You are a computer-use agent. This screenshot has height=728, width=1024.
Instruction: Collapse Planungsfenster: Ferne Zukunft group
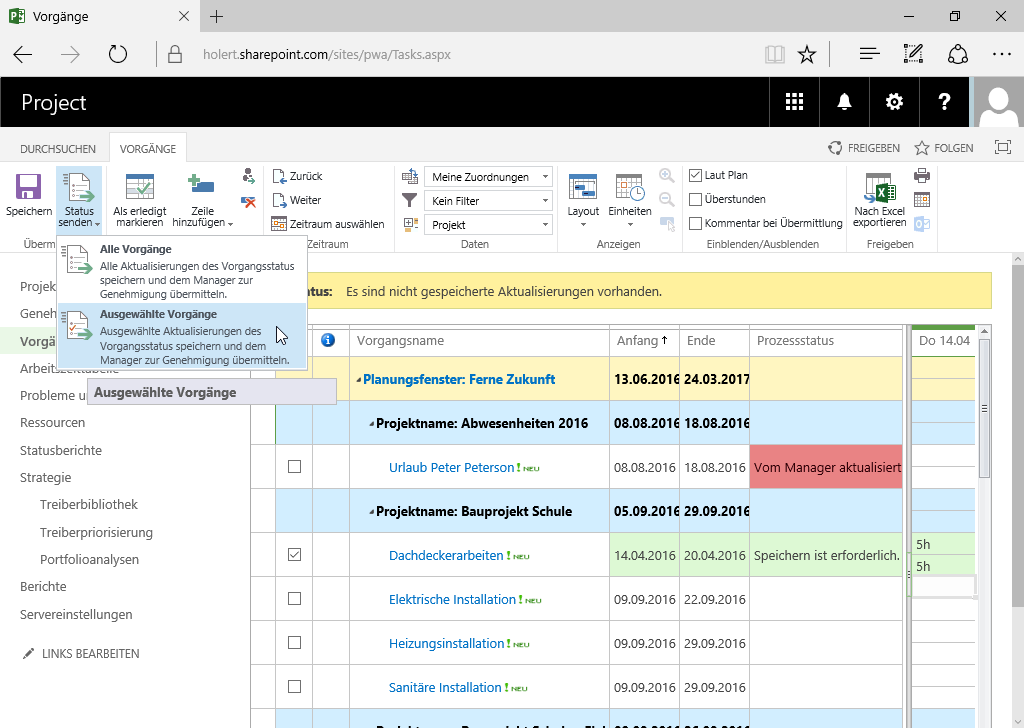click(x=359, y=380)
